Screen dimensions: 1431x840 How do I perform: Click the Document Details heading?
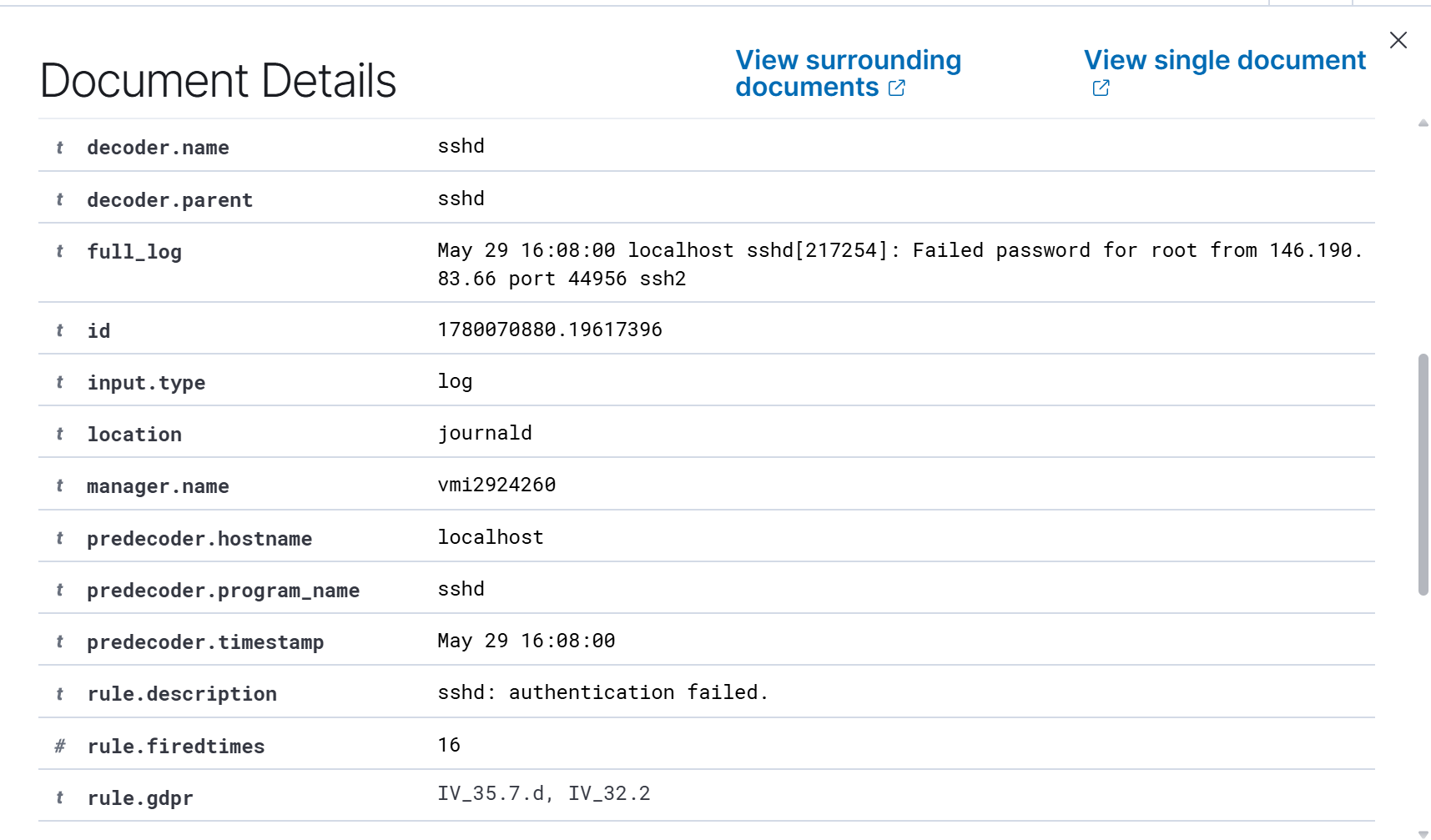(x=218, y=81)
